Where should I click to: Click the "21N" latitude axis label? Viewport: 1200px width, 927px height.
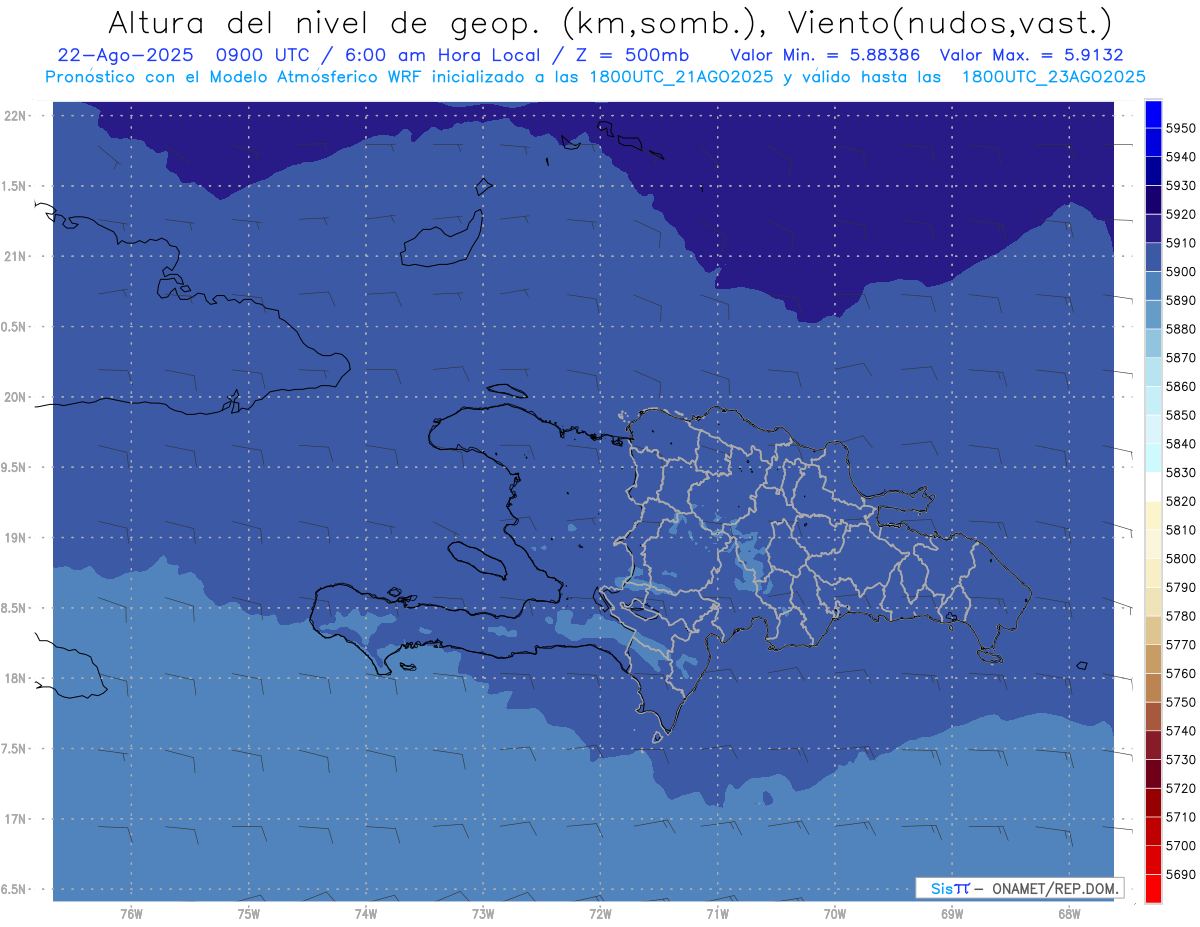tap(14, 257)
